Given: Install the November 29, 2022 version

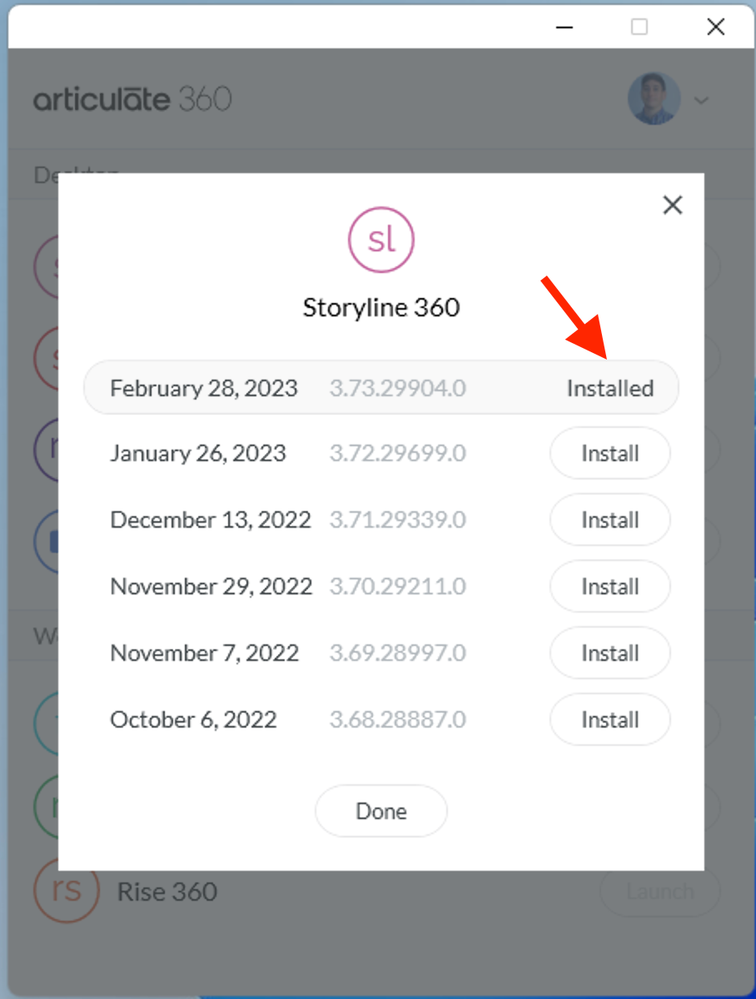Looking at the screenshot, I should click(610, 587).
